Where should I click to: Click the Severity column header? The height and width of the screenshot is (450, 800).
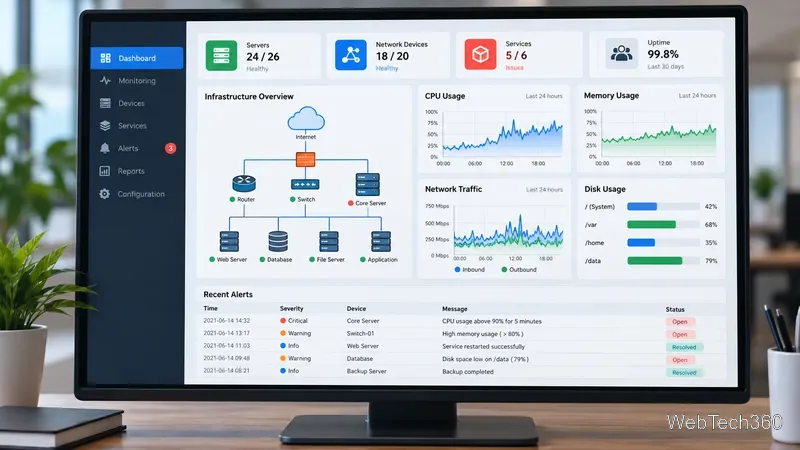(291, 309)
